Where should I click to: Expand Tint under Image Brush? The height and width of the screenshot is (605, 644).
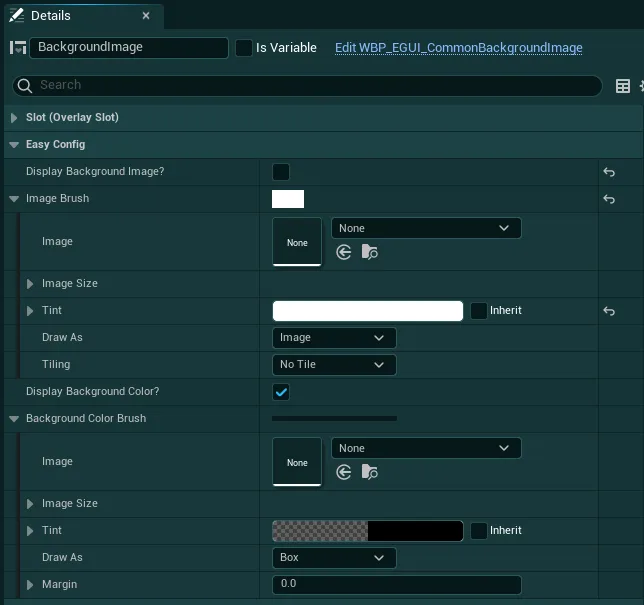[x=30, y=311]
